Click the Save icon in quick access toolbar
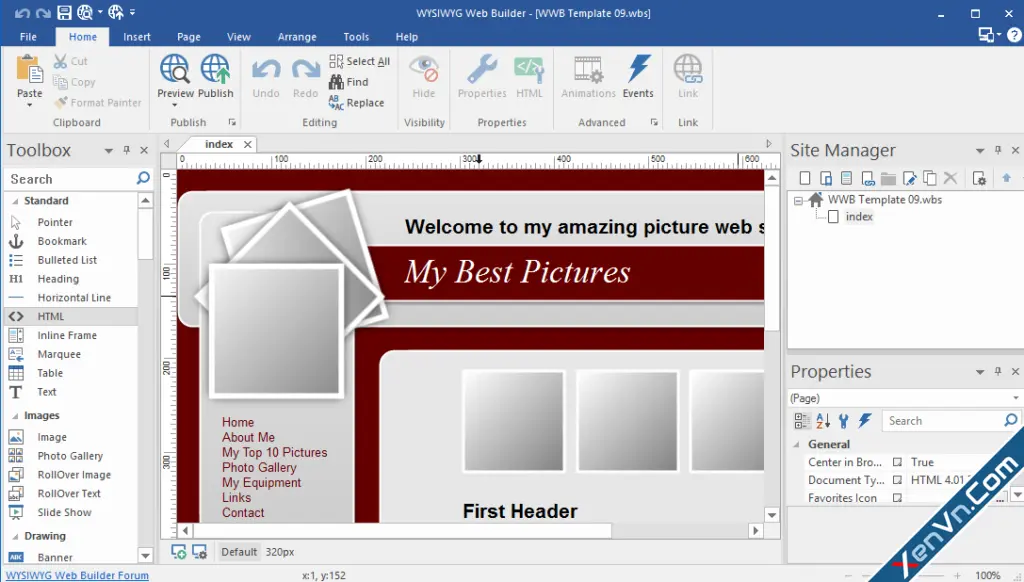 [64, 12]
